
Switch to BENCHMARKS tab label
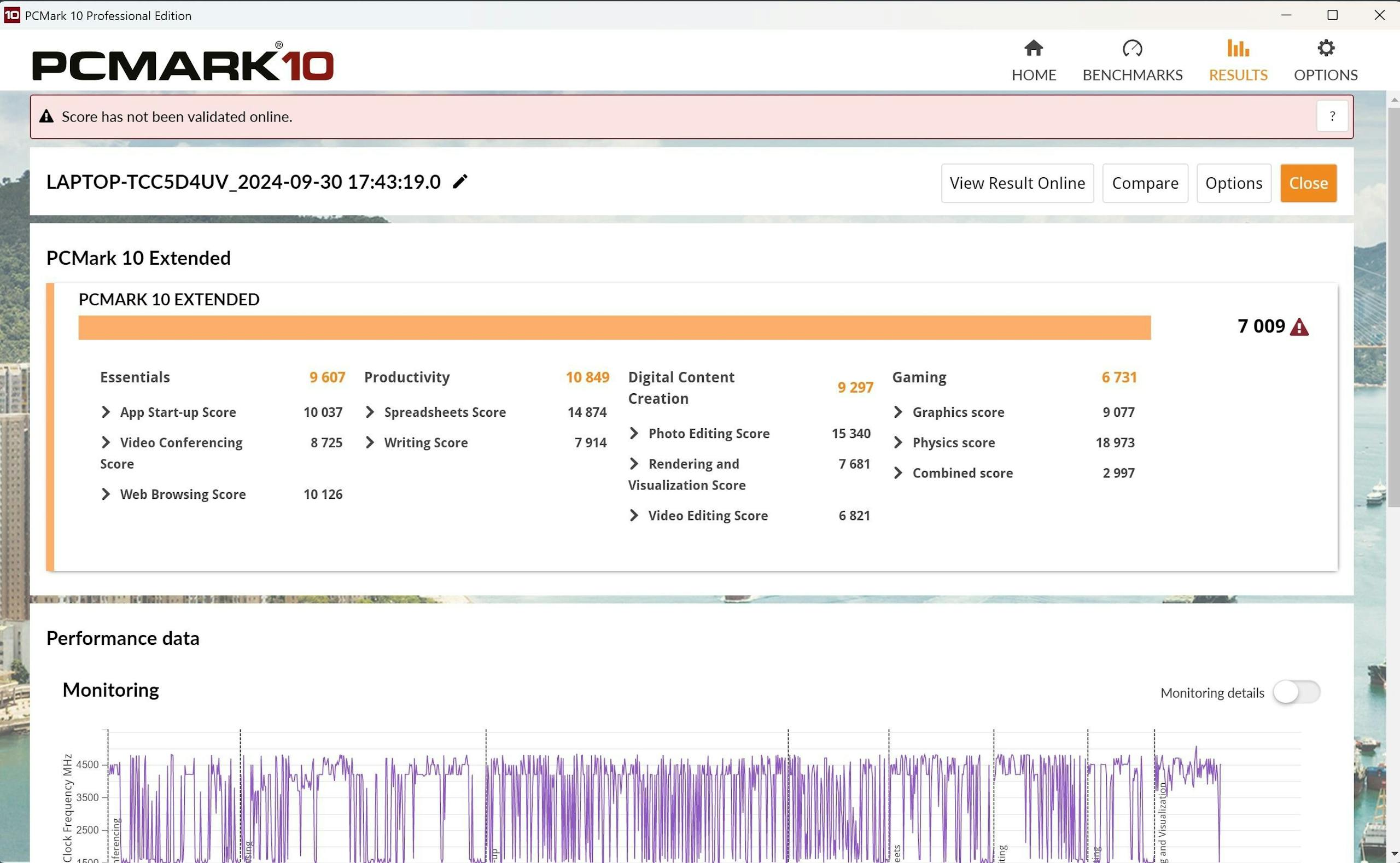point(1133,75)
